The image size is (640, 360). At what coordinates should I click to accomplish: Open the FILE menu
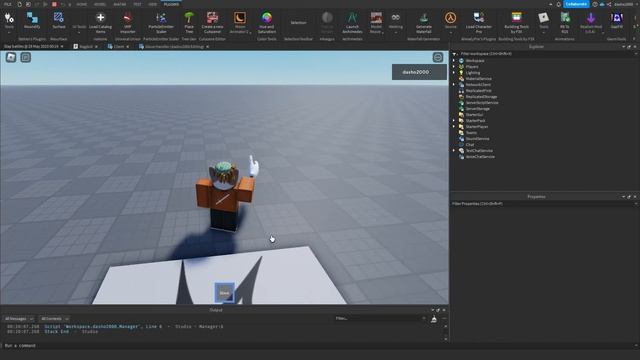8,4
